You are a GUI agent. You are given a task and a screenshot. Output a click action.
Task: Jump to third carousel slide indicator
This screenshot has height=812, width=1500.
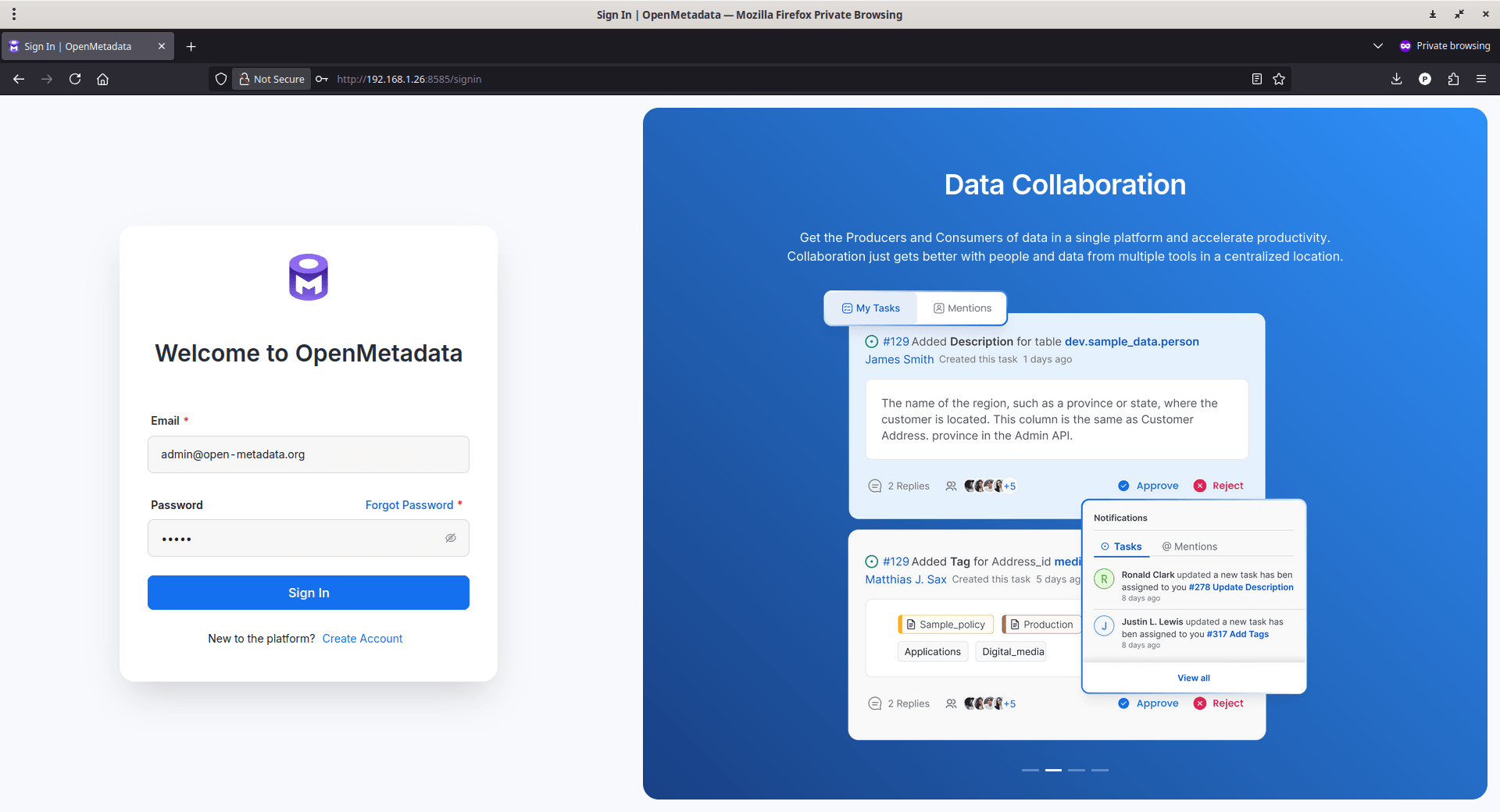click(x=1077, y=770)
